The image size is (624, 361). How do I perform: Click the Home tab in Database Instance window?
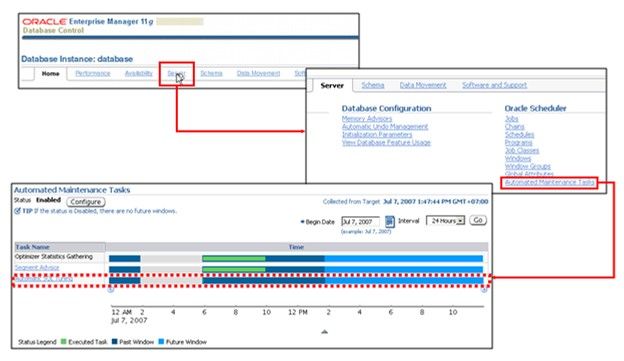tap(51, 74)
